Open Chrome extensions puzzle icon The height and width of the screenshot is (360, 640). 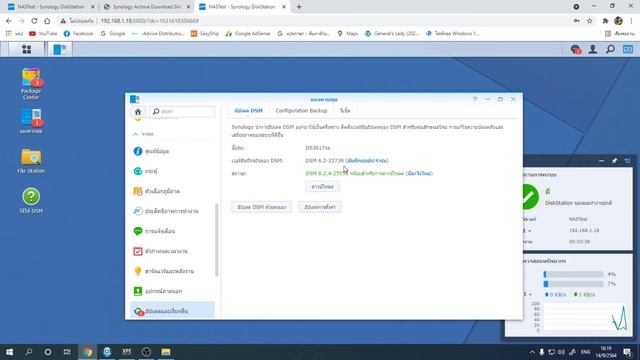[605, 21]
